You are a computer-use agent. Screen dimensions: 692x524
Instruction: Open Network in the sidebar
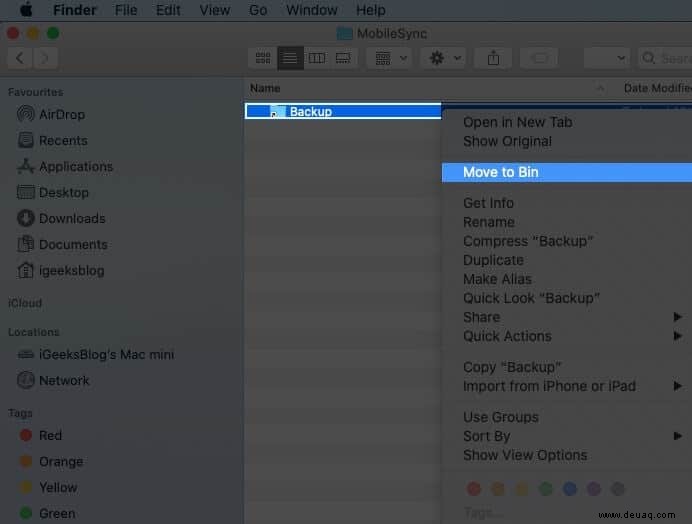pos(53,381)
